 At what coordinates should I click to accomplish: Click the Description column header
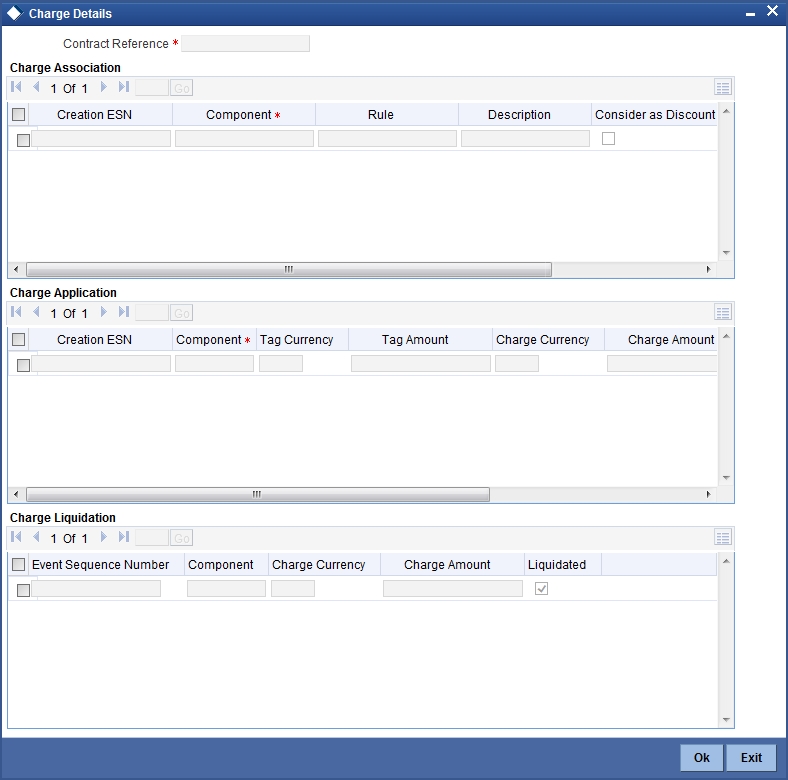click(x=525, y=115)
